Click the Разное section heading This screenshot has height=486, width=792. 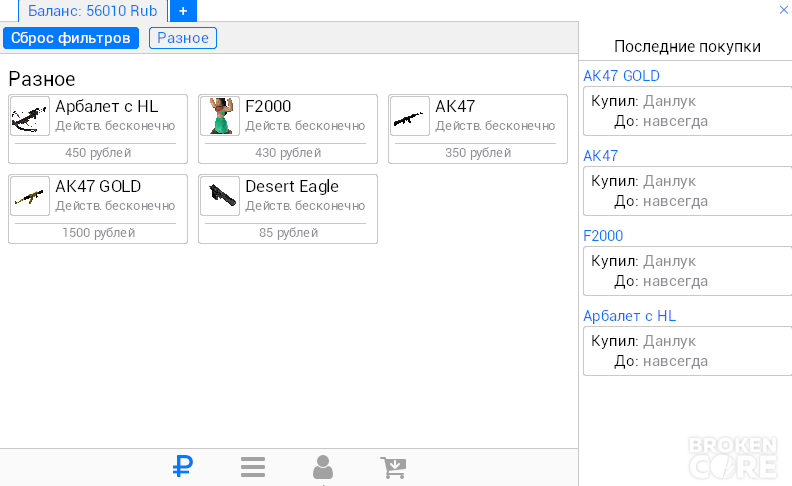pos(42,79)
